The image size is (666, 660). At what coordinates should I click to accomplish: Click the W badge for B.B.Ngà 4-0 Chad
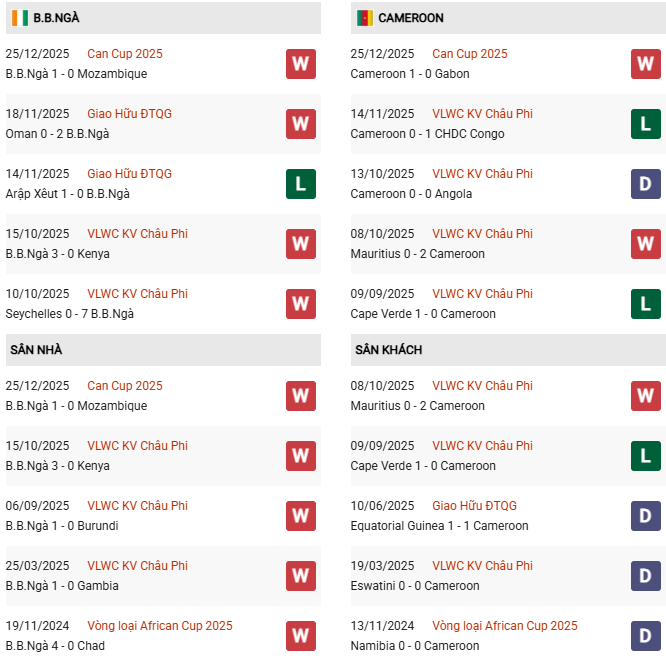301,636
